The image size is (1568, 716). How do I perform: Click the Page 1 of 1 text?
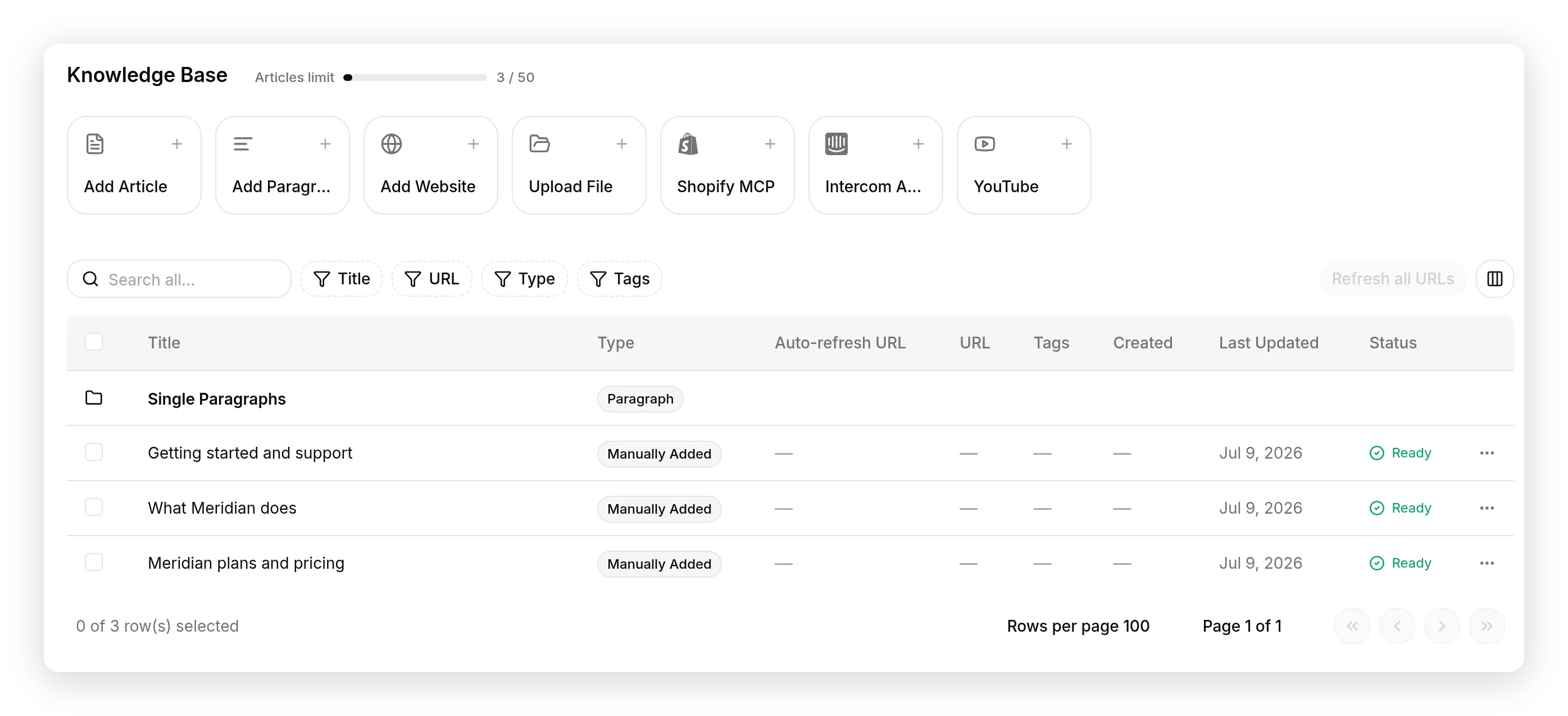(1242, 626)
